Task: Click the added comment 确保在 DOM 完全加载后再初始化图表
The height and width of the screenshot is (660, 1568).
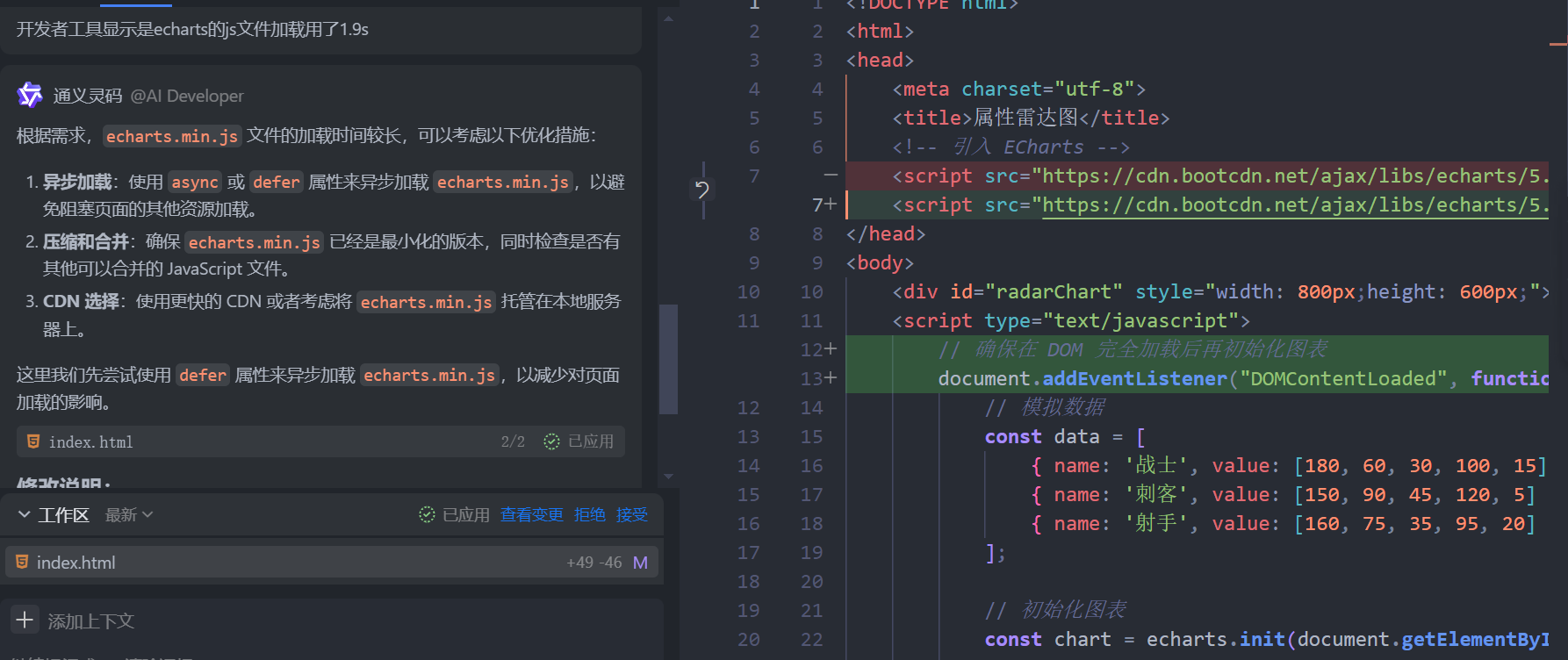Action: 1133,349
